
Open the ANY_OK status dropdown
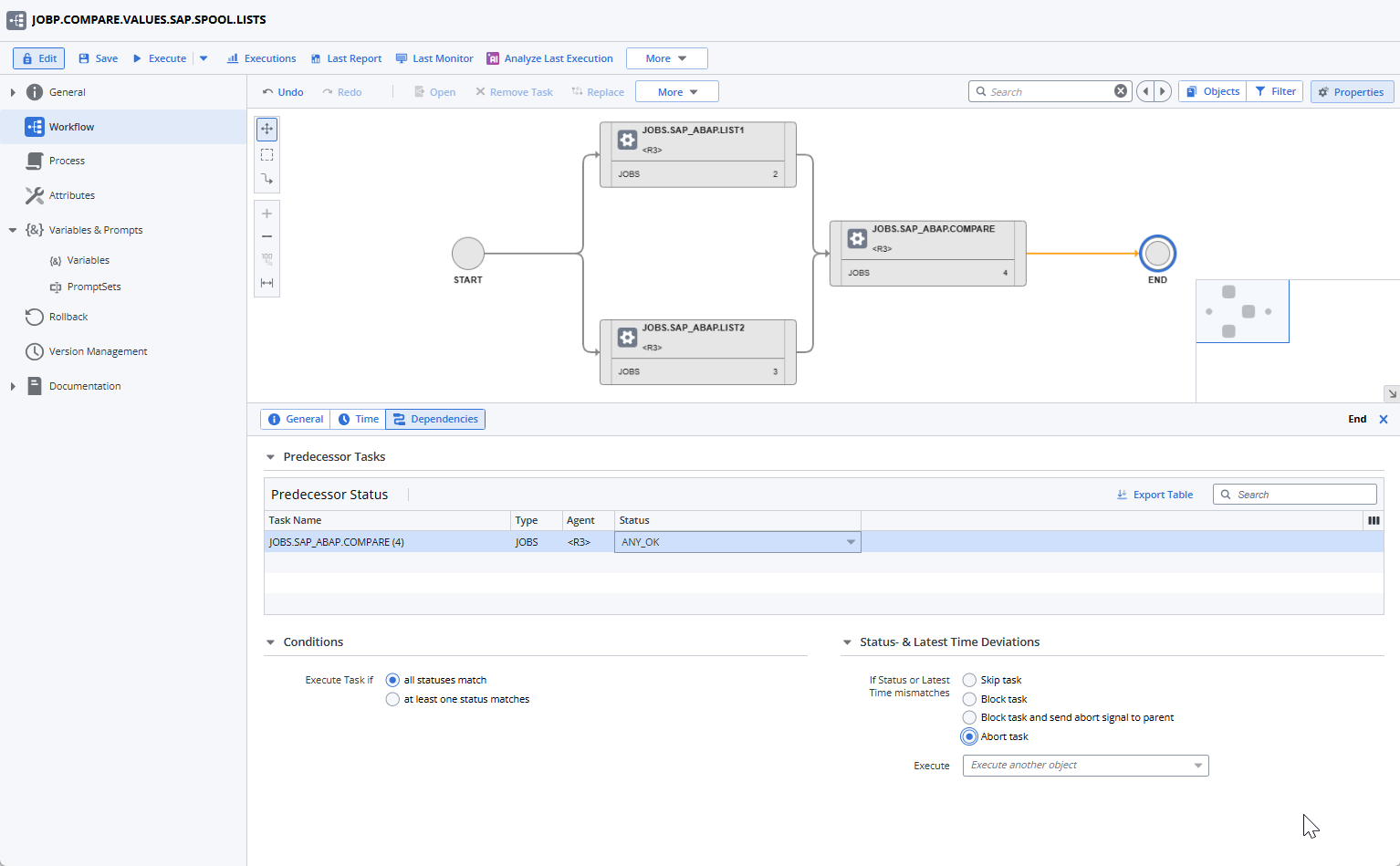pyautogui.click(x=849, y=541)
